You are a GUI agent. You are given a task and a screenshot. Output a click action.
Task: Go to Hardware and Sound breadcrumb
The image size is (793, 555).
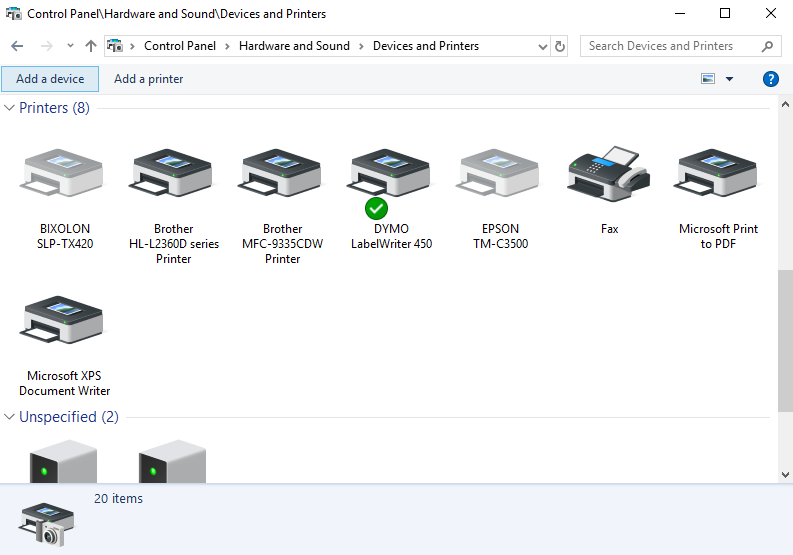294,46
